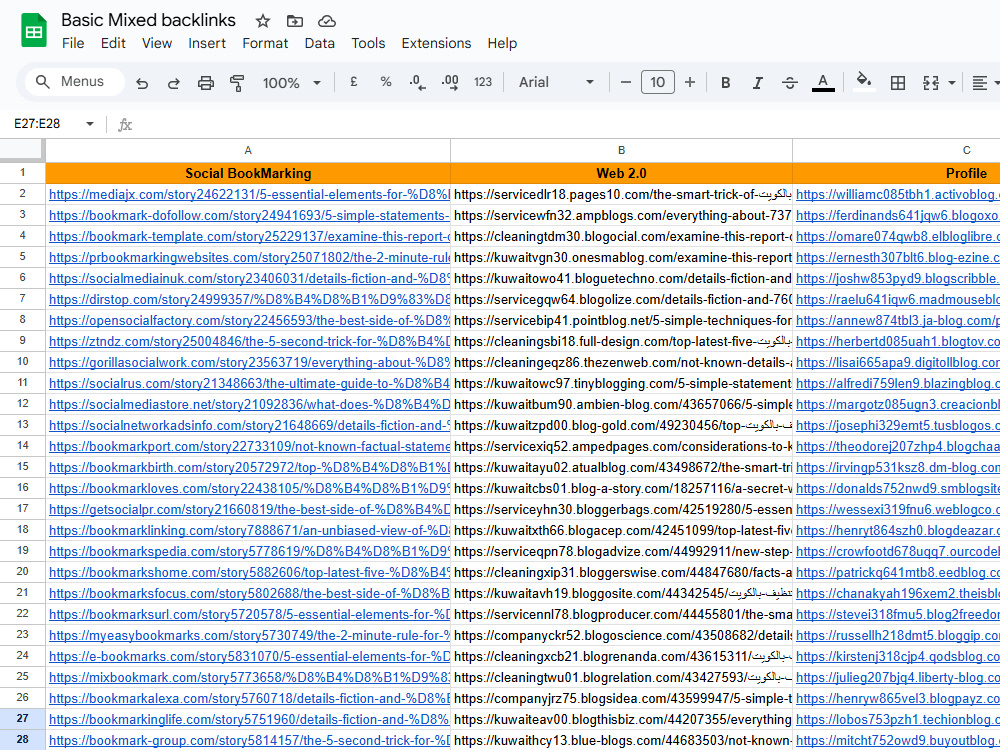Image resolution: width=1000 pixels, height=750 pixels.
Task: Select the Social BookMarking header cell
Action: coord(248,173)
